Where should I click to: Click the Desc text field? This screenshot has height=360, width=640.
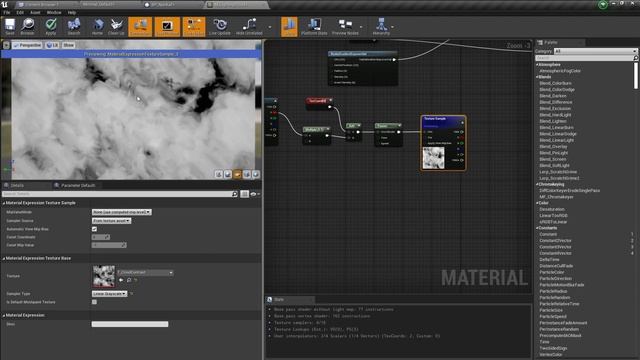pyautogui.click(x=130, y=324)
